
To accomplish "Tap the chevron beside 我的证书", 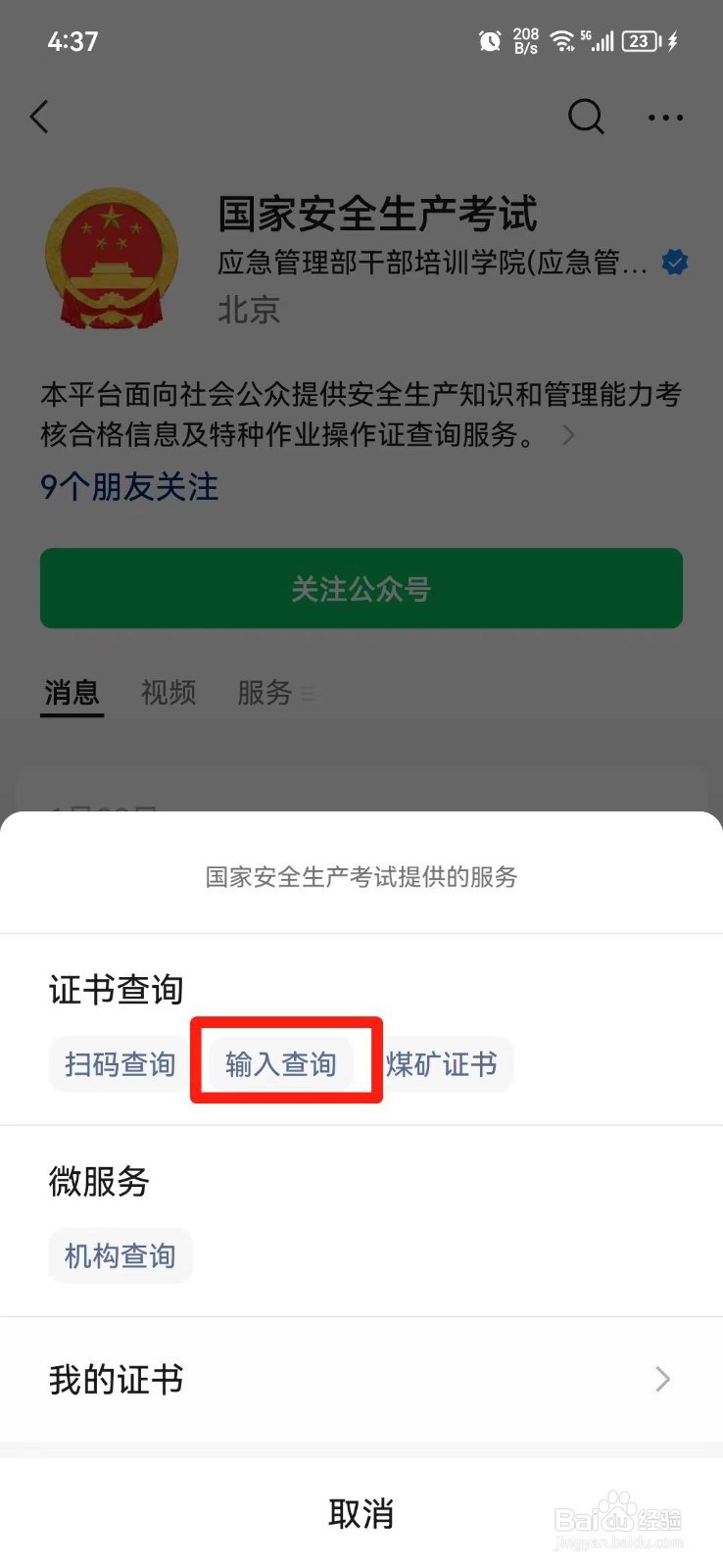I will pyautogui.click(x=663, y=1380).
